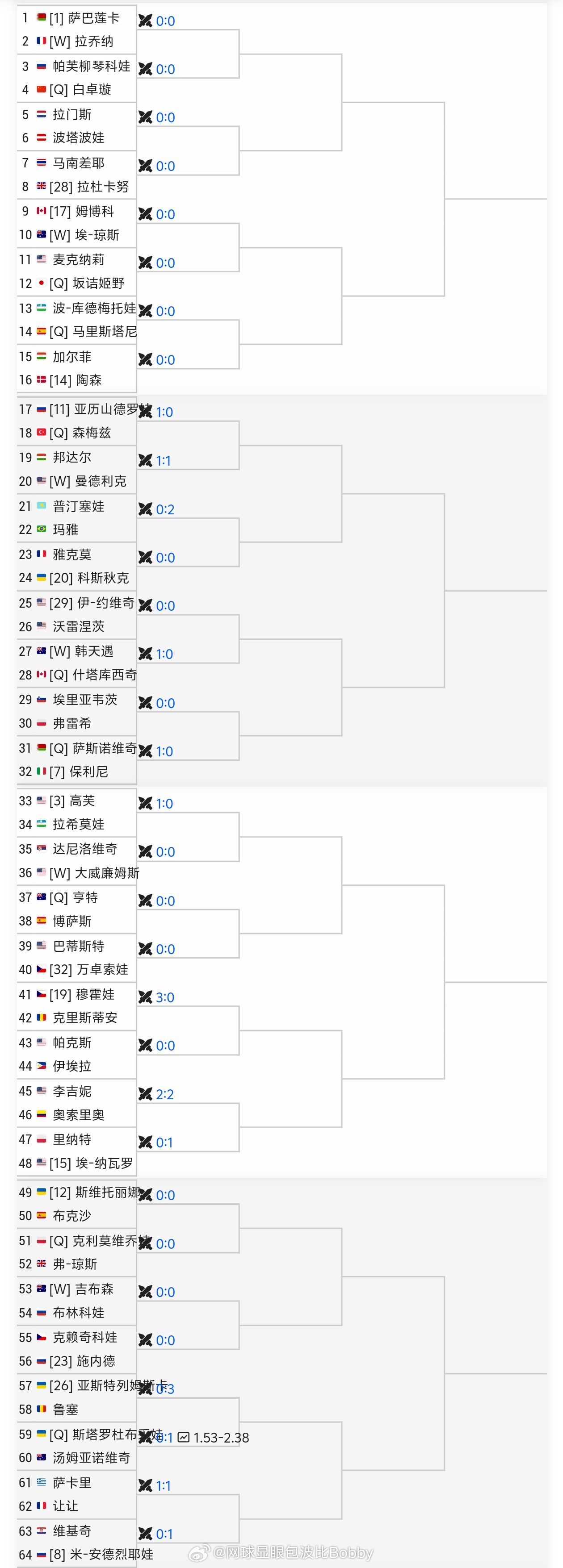Click the Japan flag beside 坂诘姬野
This screenshot has height=1568, width=563.
click(42, 283)
